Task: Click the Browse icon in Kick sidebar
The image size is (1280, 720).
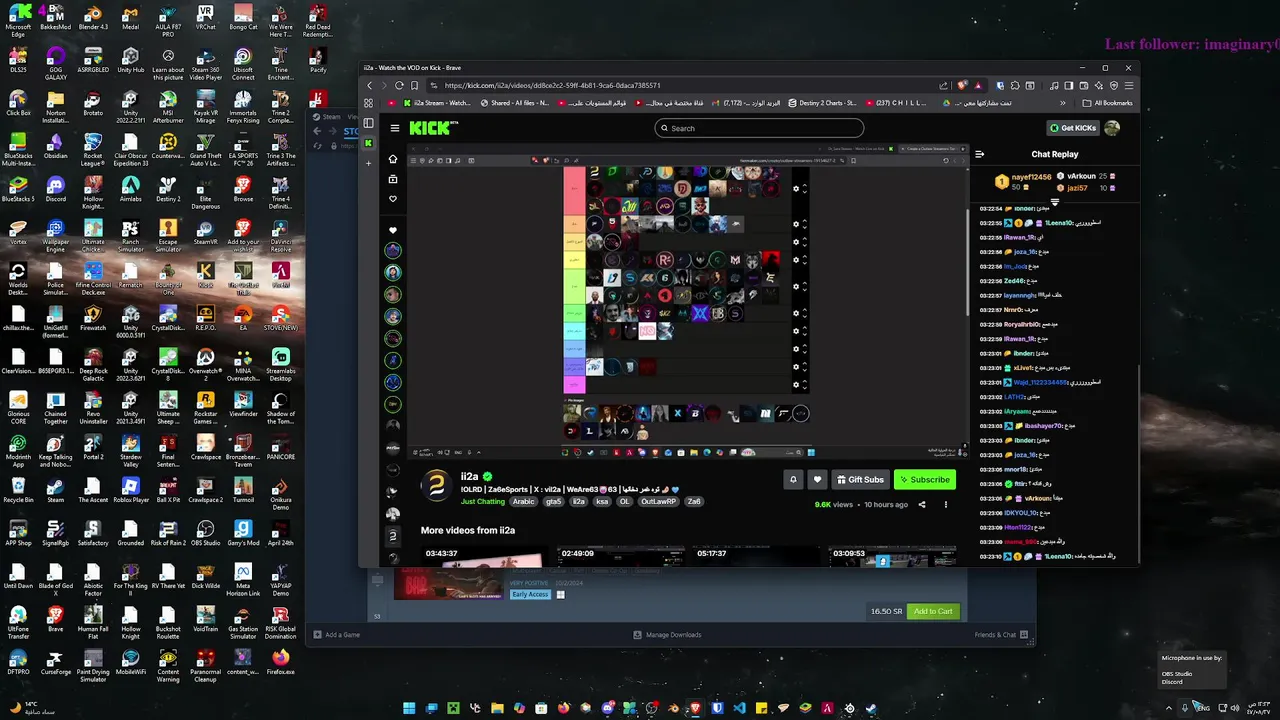Action: (393, 179)
